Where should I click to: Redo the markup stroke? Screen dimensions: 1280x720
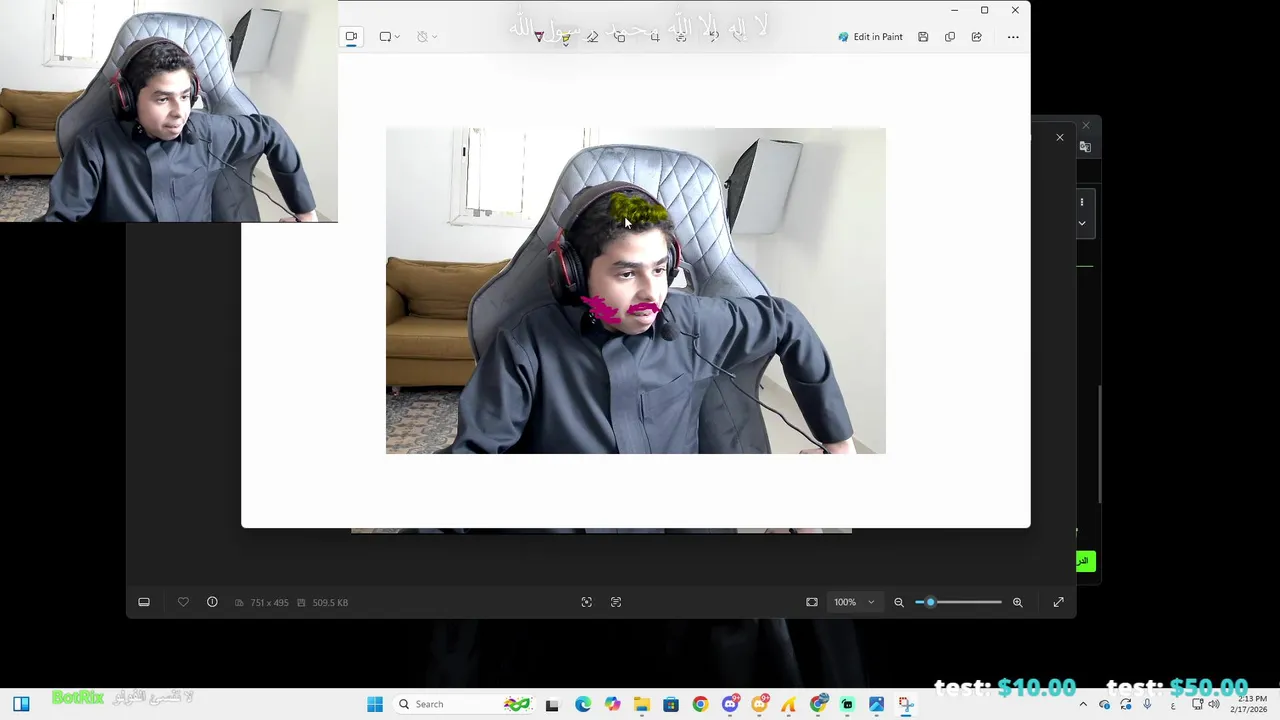[x=740, y=37]
